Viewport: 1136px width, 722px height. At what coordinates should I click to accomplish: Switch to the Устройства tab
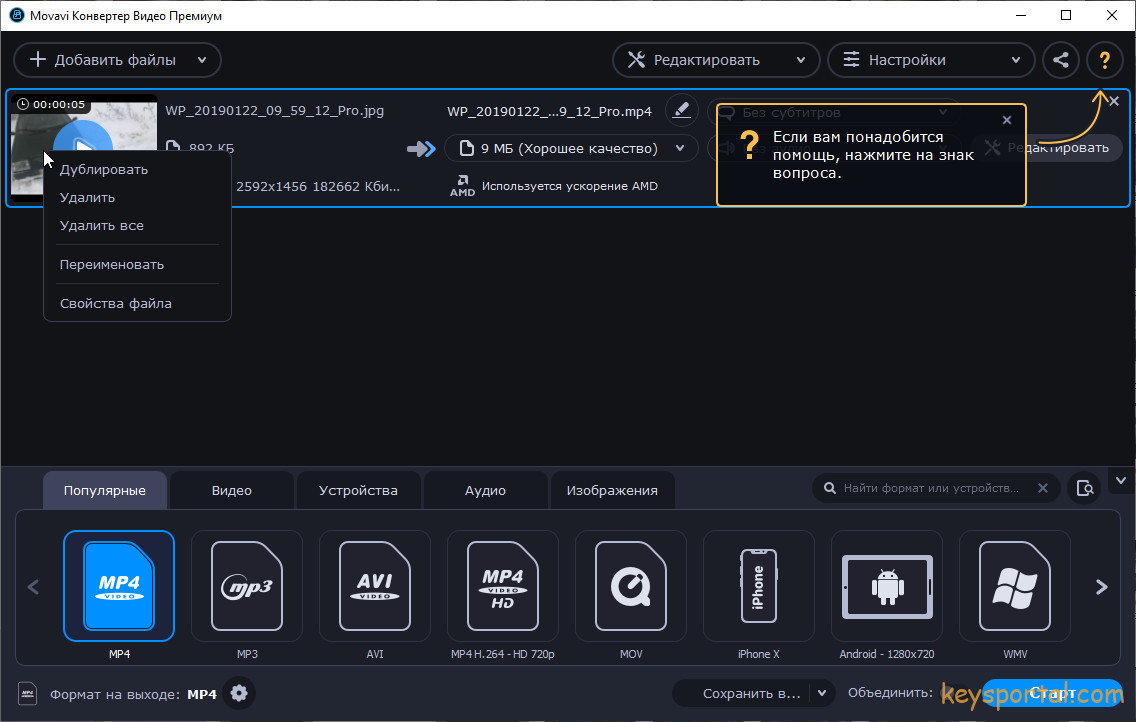coord(358,491)
